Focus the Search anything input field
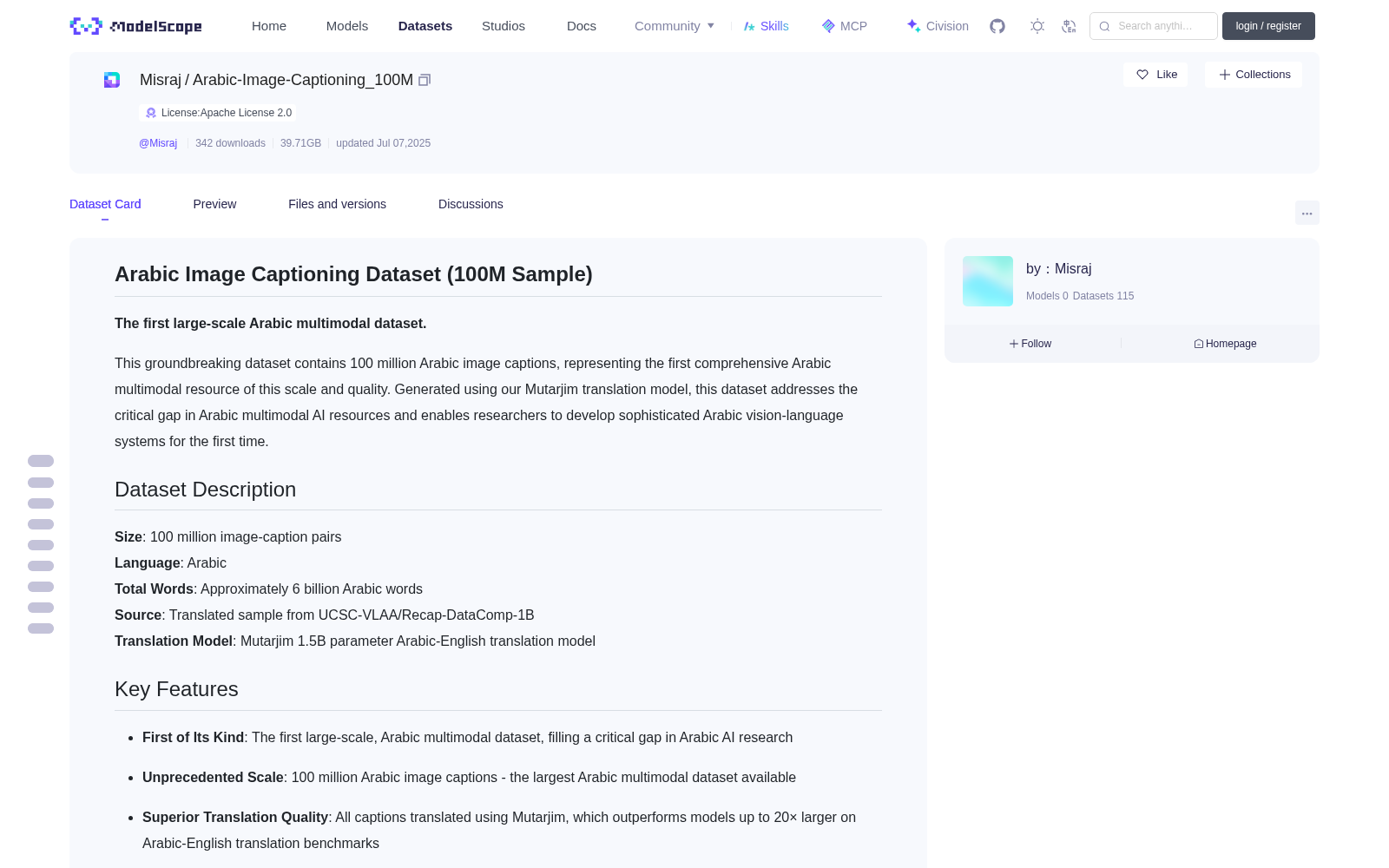1389x868 pixels. coord(1154,26)
